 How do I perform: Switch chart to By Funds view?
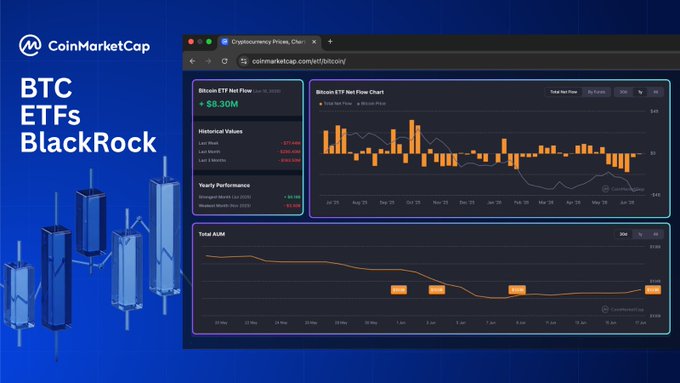tap(596, 92)
